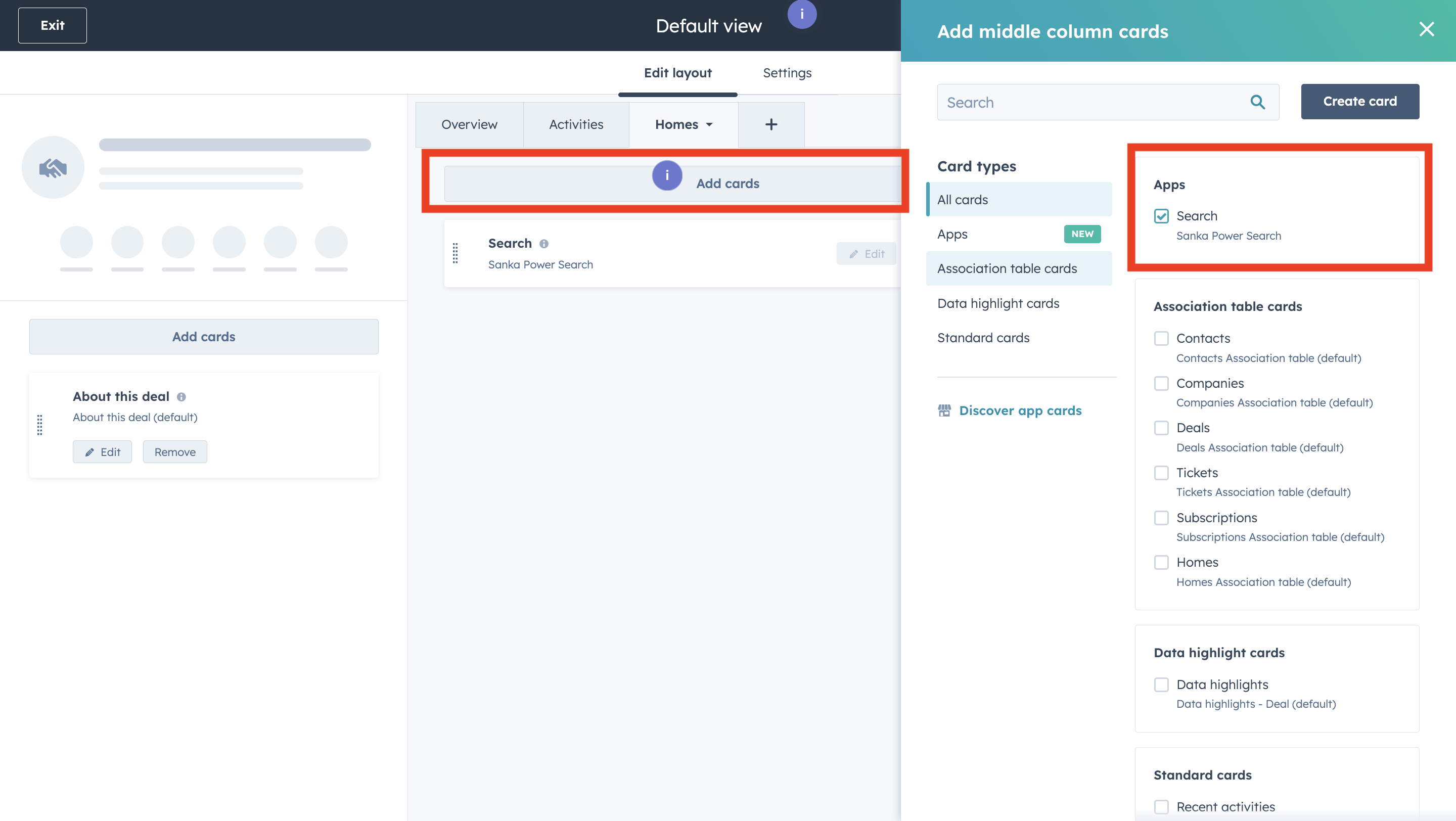Select Standard cards card type
The width and height of the screenshot is (1456, 821).
click(x=983, y=337)
